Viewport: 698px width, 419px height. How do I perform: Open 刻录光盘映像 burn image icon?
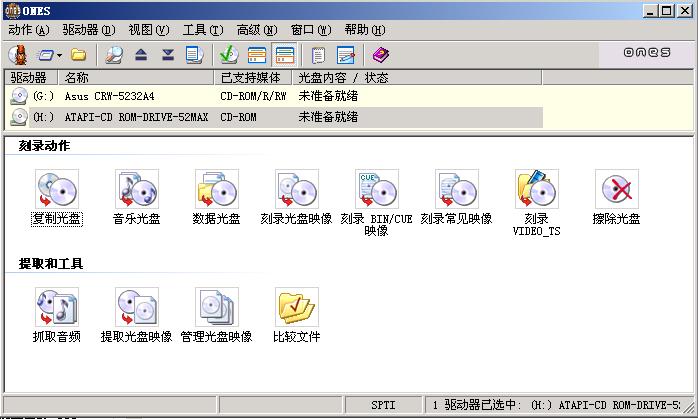pyautogui.click(x=296, y=190)
